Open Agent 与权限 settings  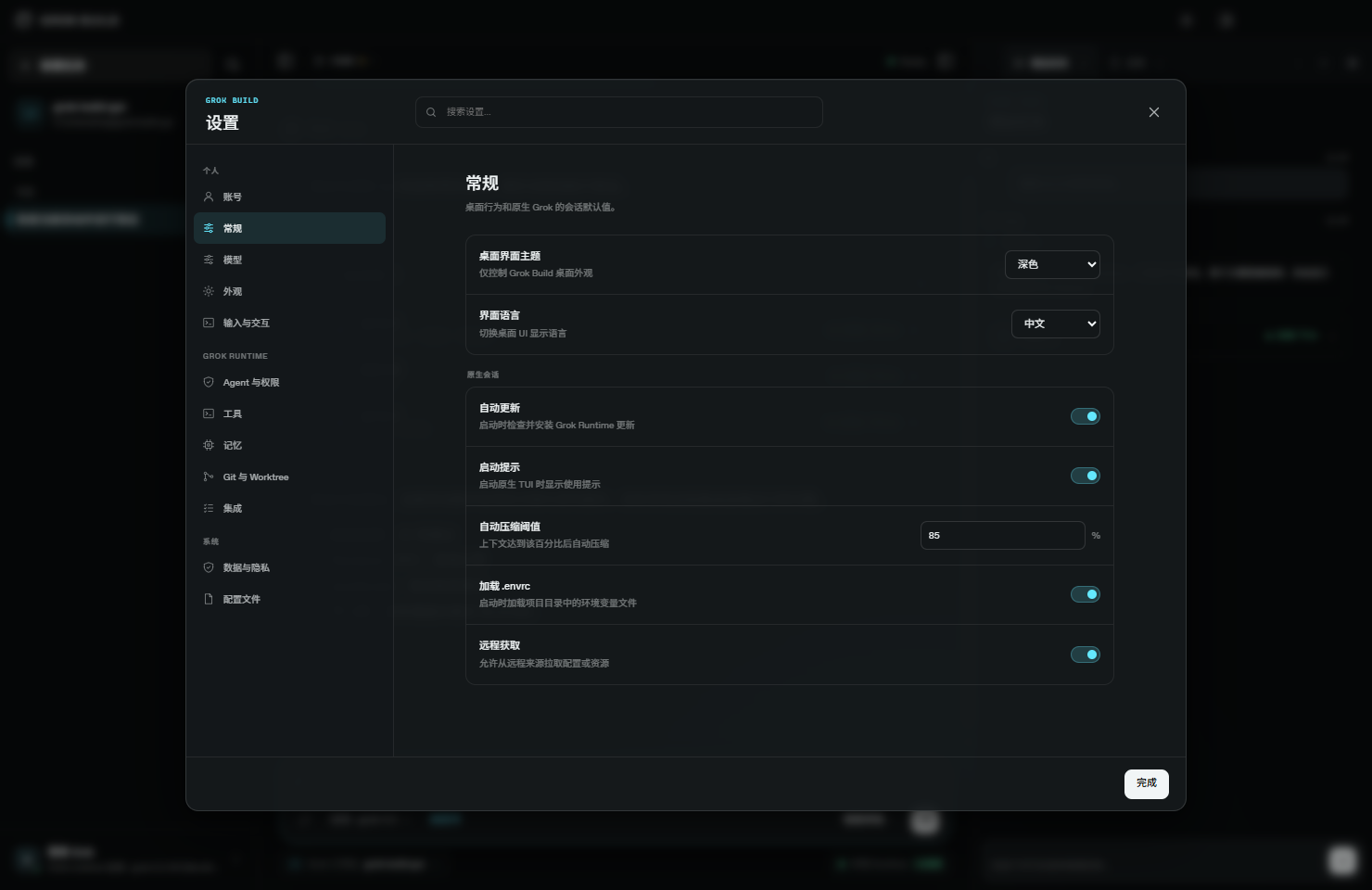(289, 382)
